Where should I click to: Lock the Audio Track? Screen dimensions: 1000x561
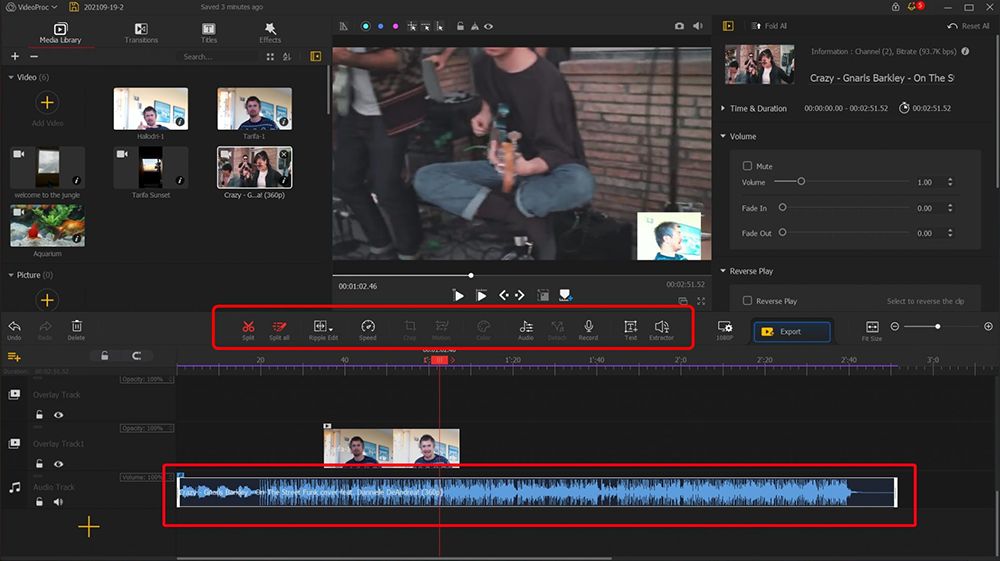(x=40, y=502)
